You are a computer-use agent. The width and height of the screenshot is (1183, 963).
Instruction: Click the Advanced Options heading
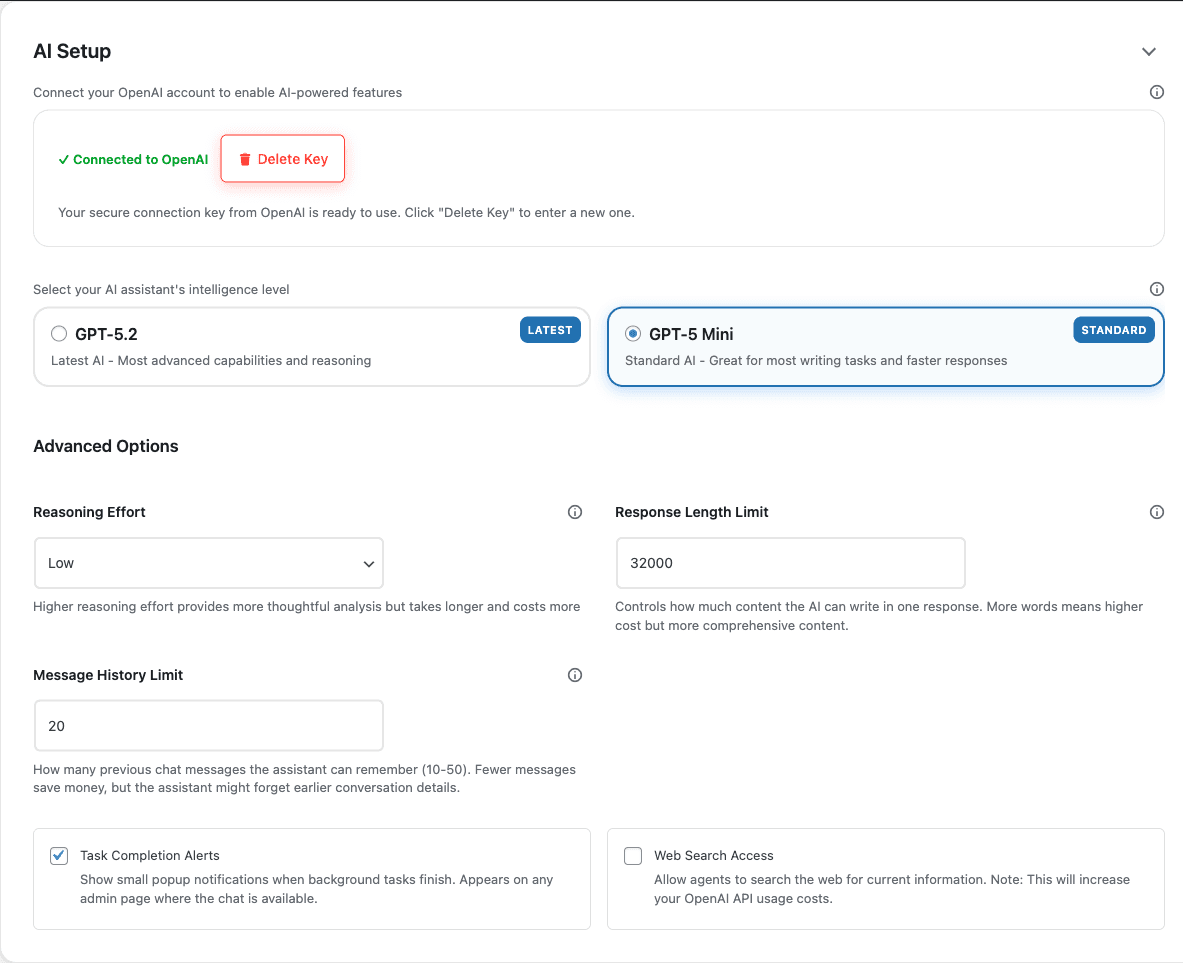tap(106, 446)
